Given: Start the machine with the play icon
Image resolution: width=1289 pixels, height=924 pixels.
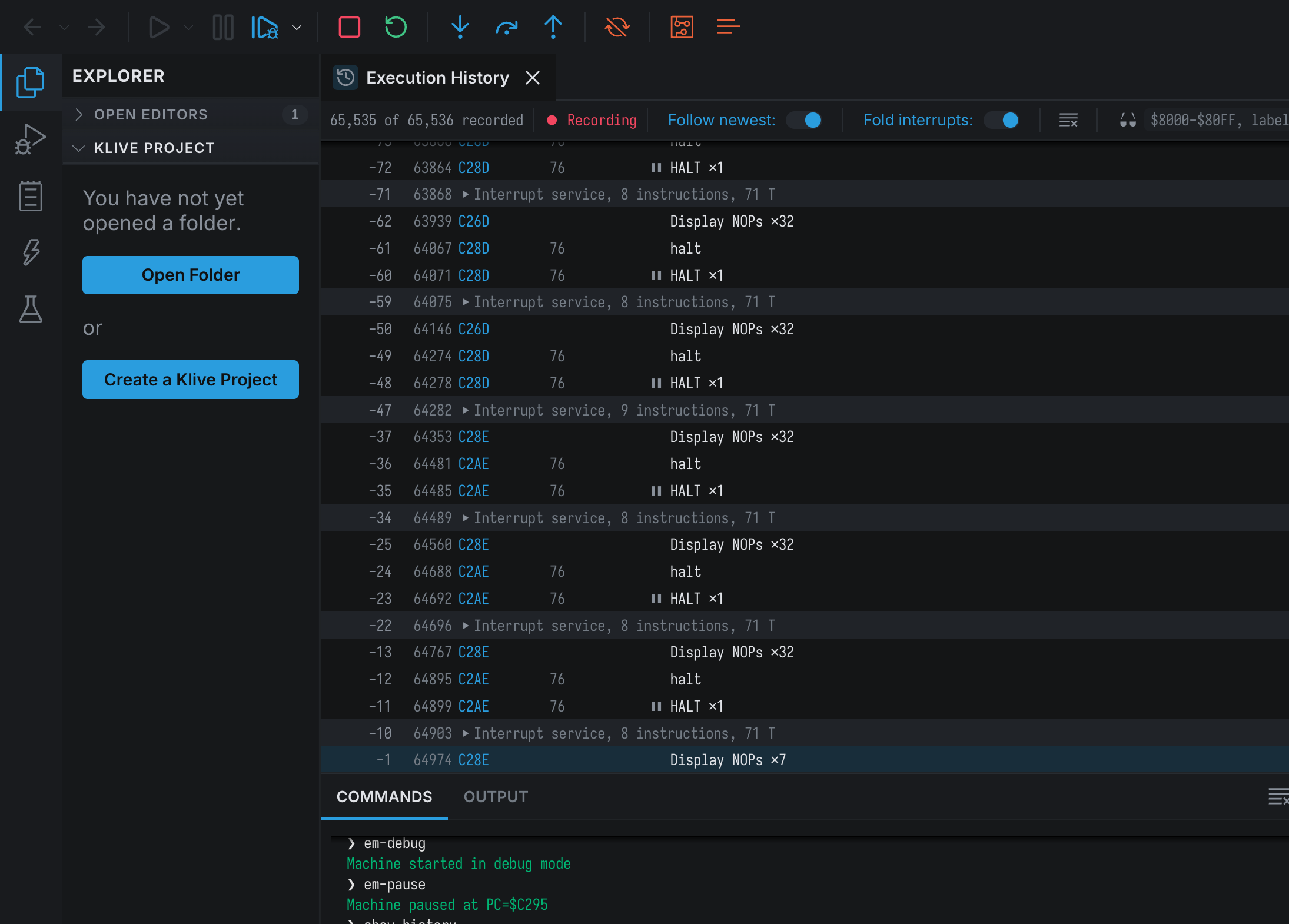Looking at the screenshot, I should coord(158,27).
